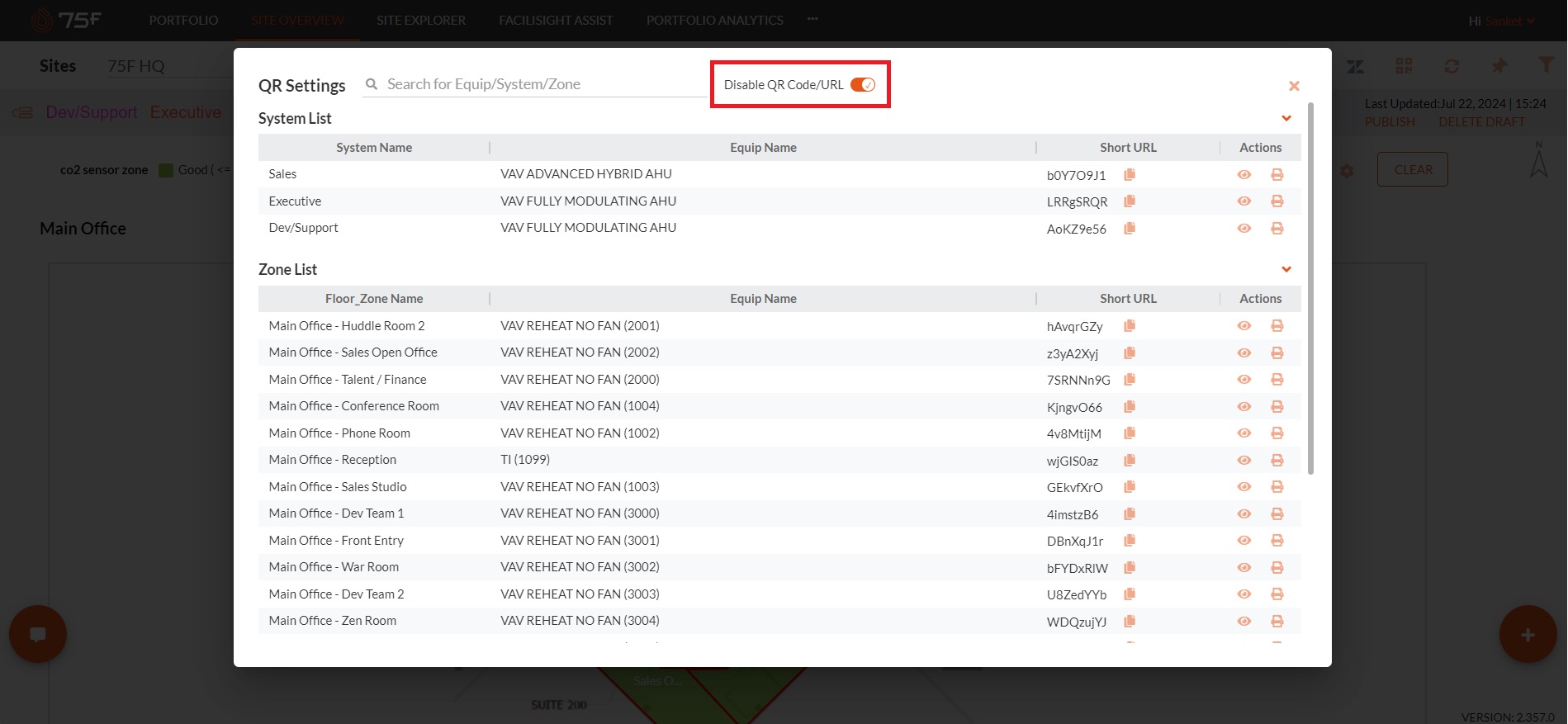Copy short URL for Dev/Support system
This screenshot has width=1568, height=724.
(1130, 228)
